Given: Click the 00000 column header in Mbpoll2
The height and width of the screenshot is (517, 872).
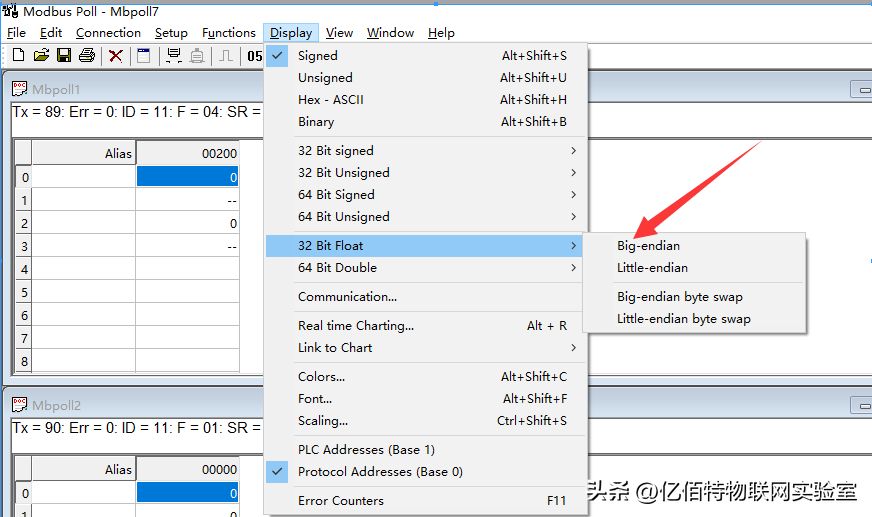Looking at the screenshot, I should (x=188, y=469).
